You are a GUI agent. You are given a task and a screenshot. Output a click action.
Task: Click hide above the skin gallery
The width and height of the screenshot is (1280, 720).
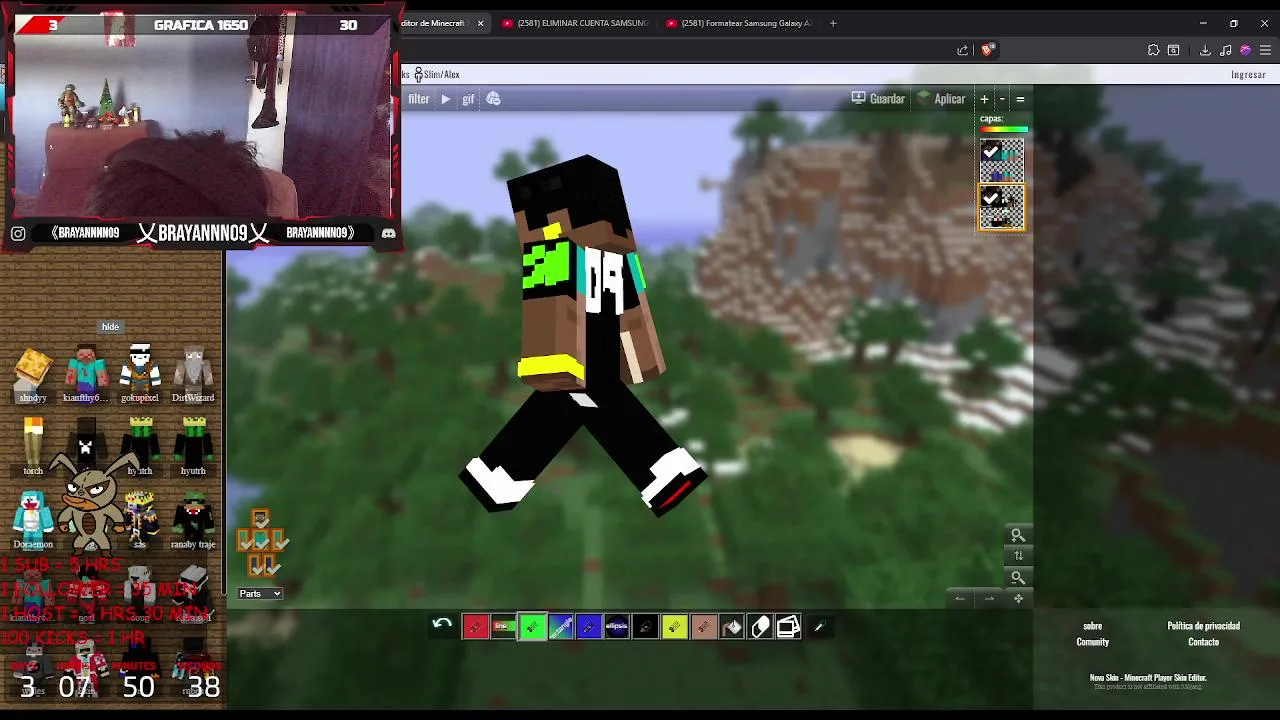click(x=110, y=327)
